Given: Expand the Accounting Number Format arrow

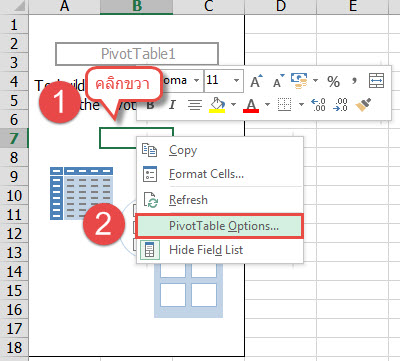Looking at the screenshot, I should click(x=315, y=81).
